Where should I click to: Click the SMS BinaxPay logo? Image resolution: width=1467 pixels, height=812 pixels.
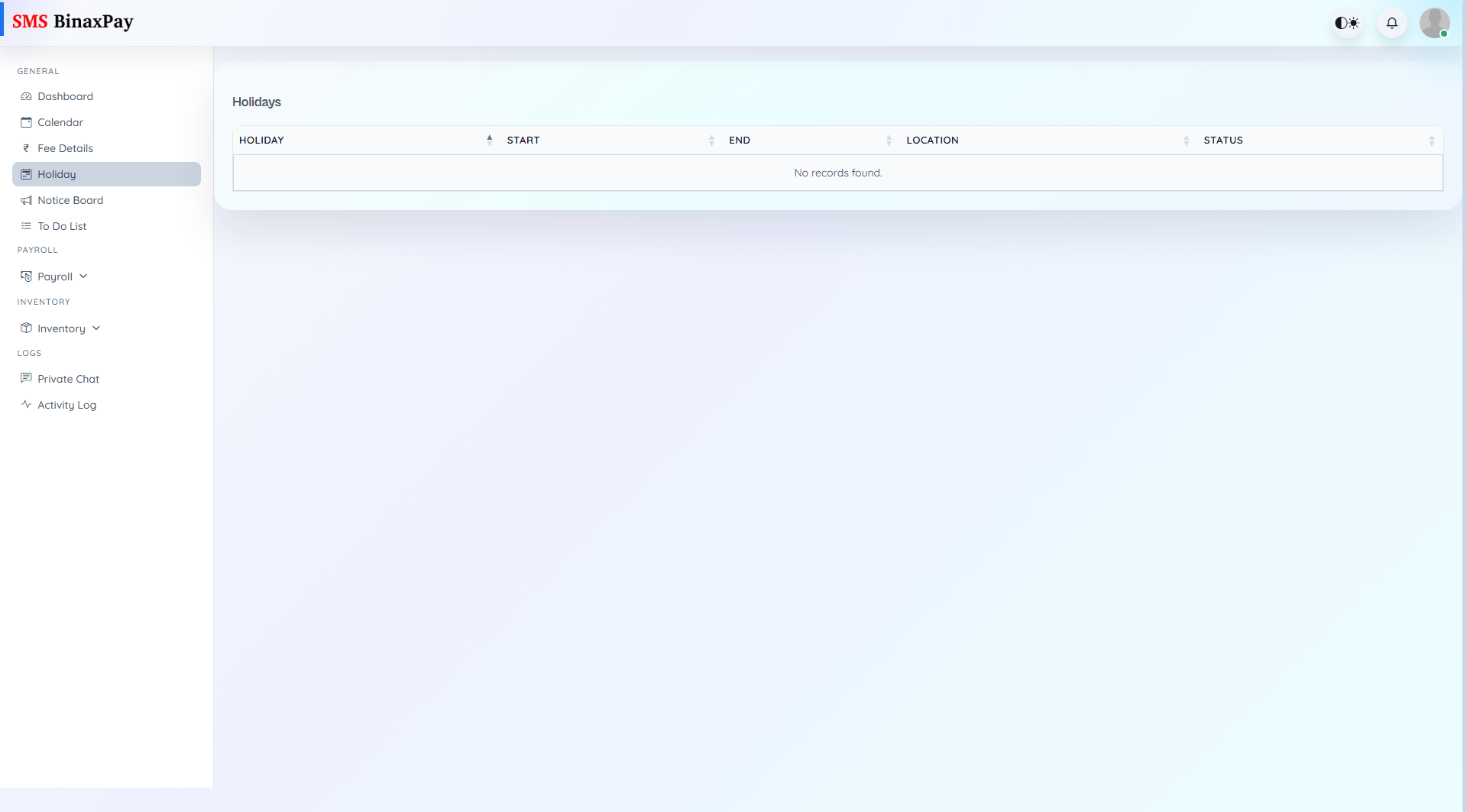(x=73, y=21)
